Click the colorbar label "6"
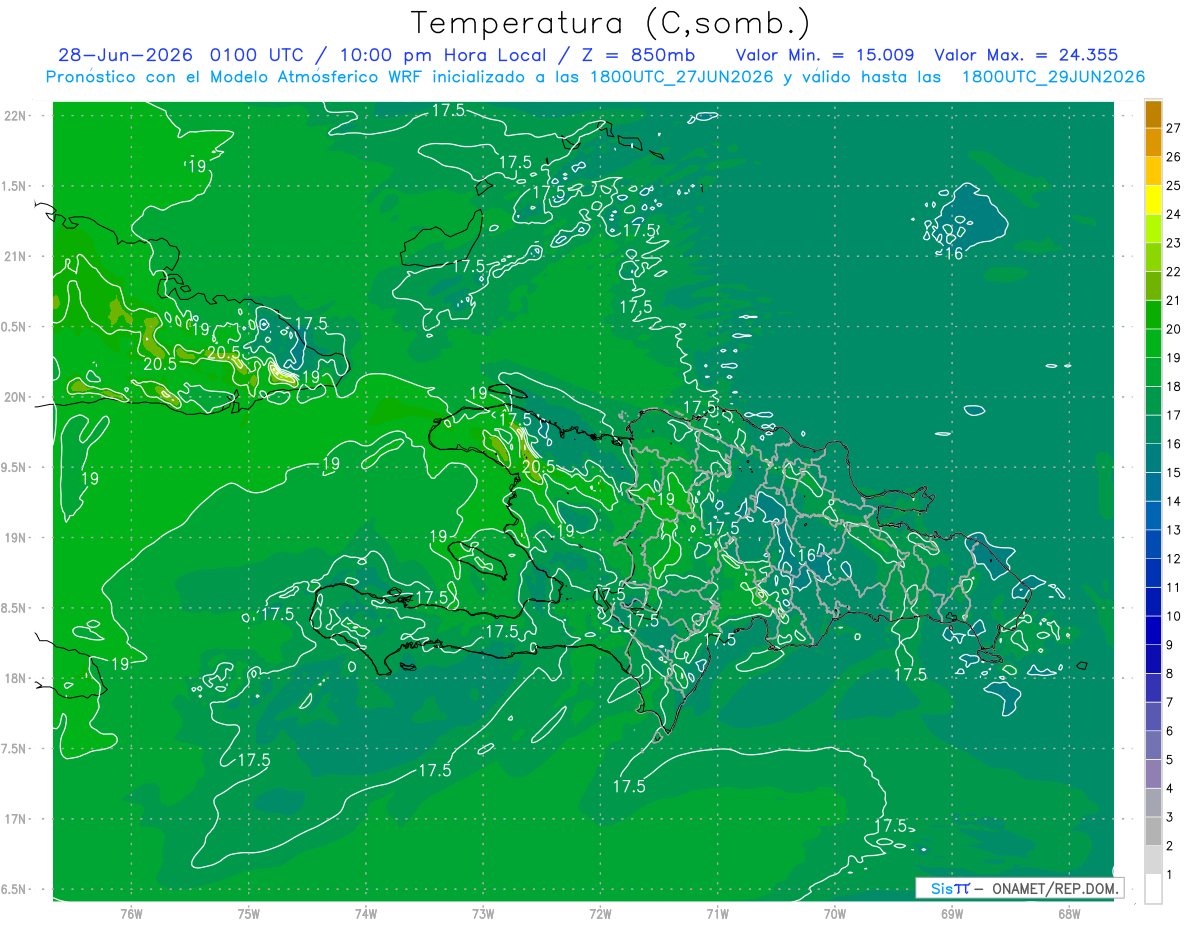Screen dimensions: 1200x927 (x=1170, y=731)
